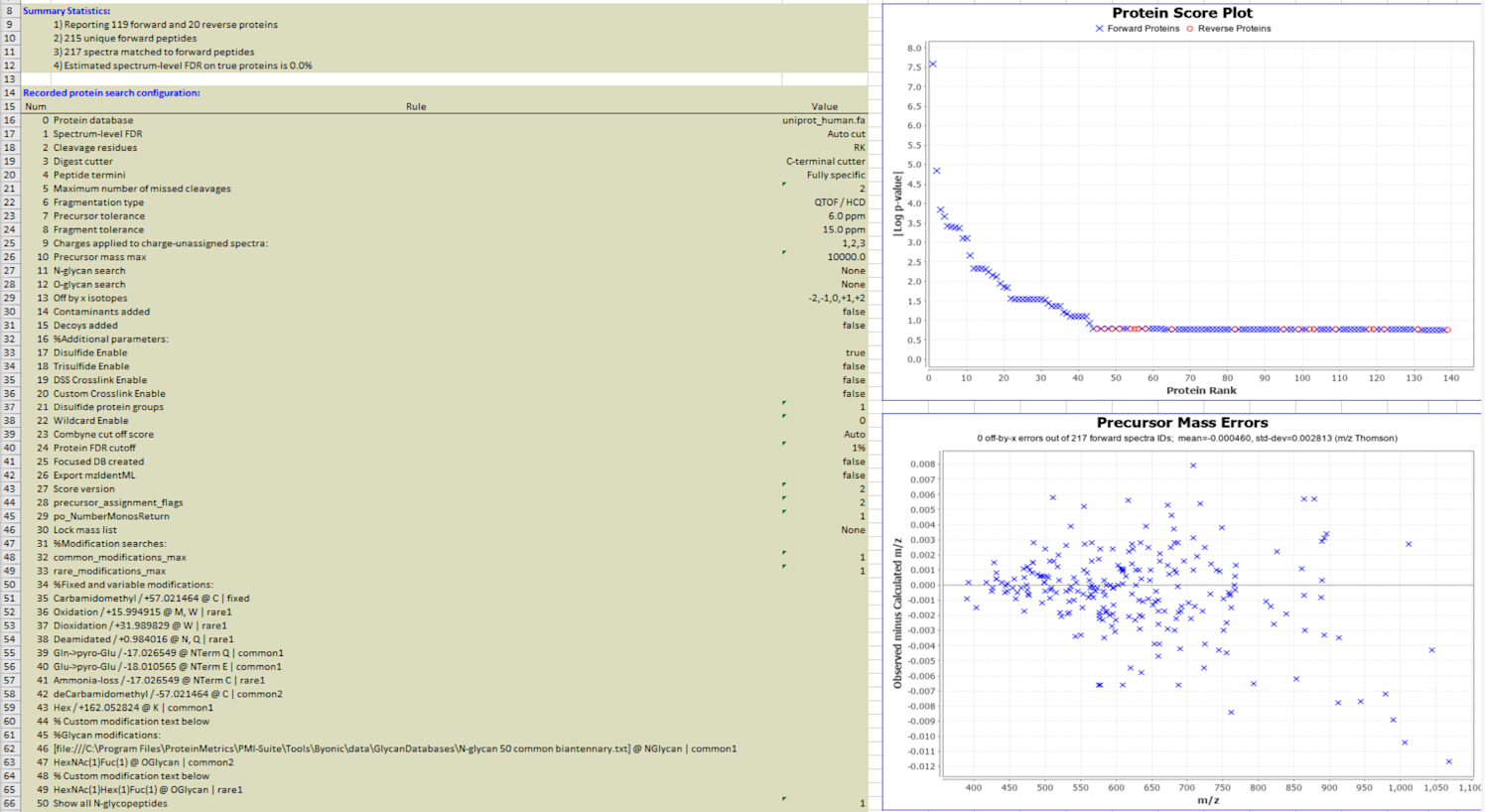Click the red circle Reverse Proteins legend marker
Image resolution: width=1485 pixels, height=812 pixels.
point(1190,29)
